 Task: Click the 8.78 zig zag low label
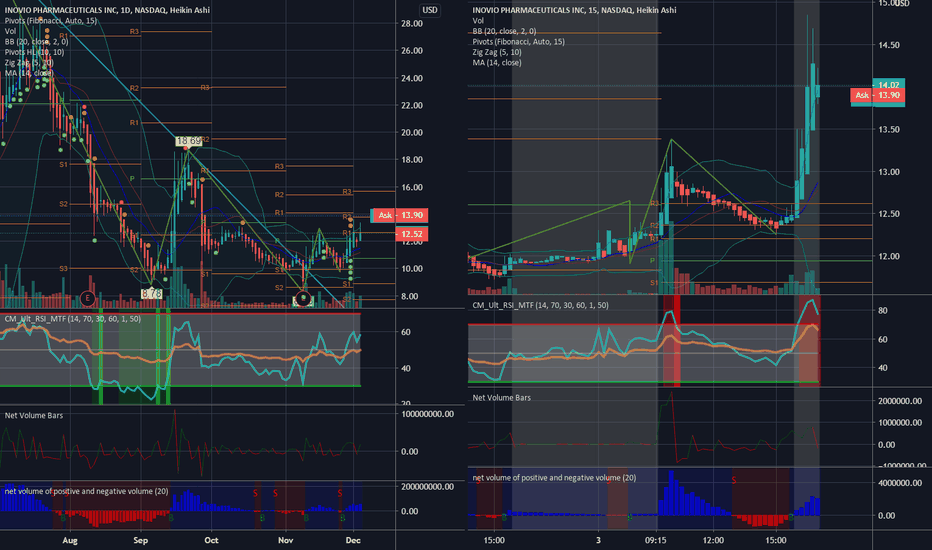pos(152,294)
